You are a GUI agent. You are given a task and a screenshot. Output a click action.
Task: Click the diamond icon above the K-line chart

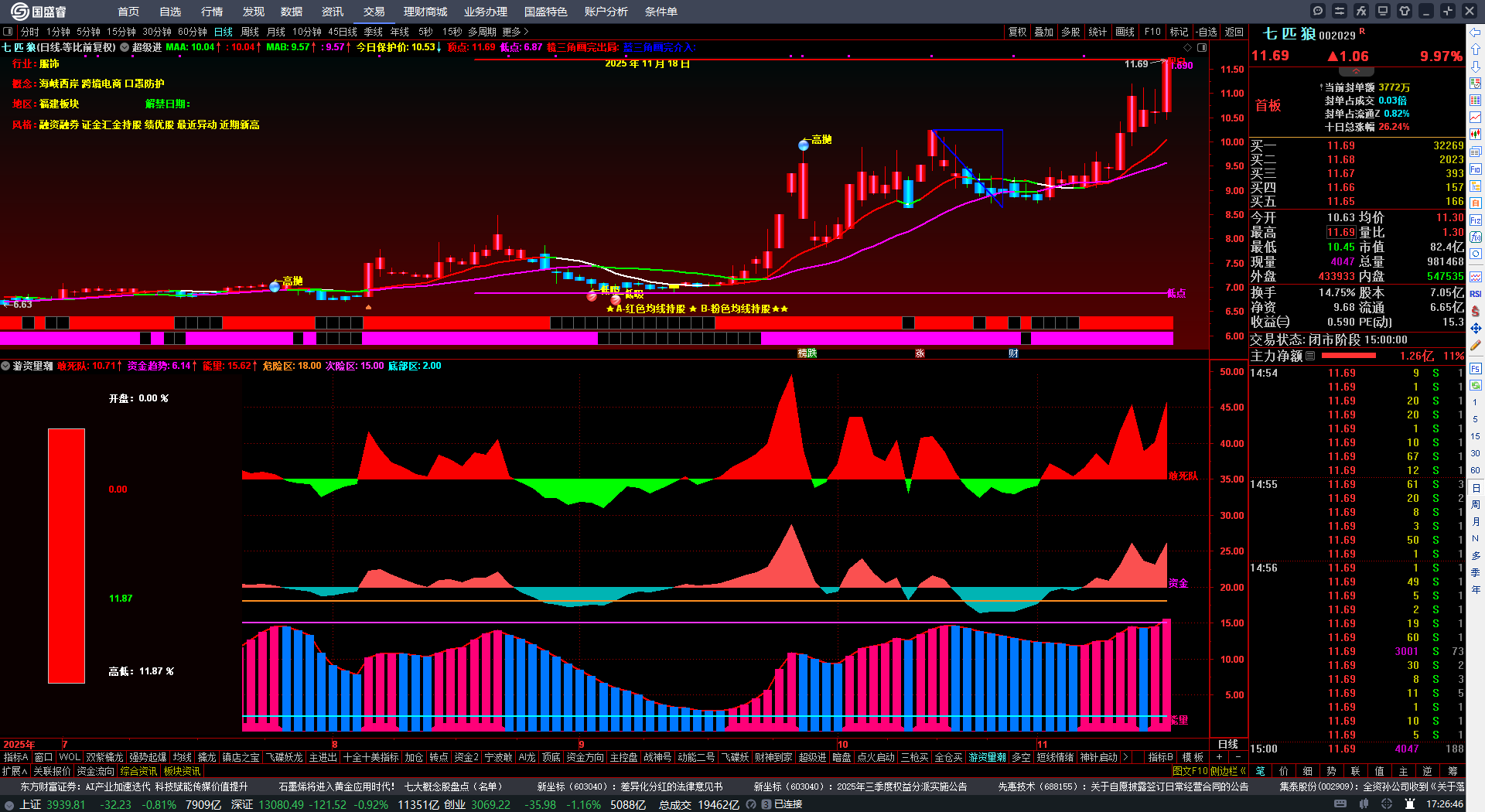coord(1188,48)
